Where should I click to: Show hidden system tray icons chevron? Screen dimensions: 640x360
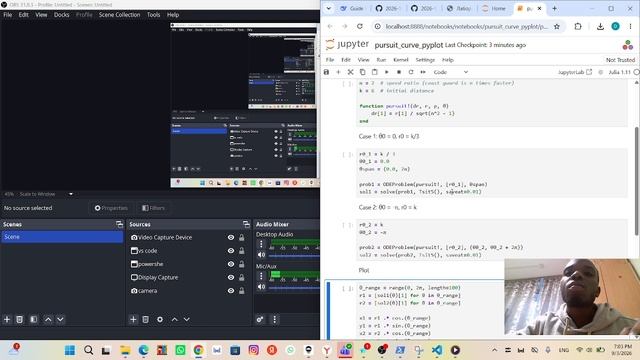(x=494, y=350)
